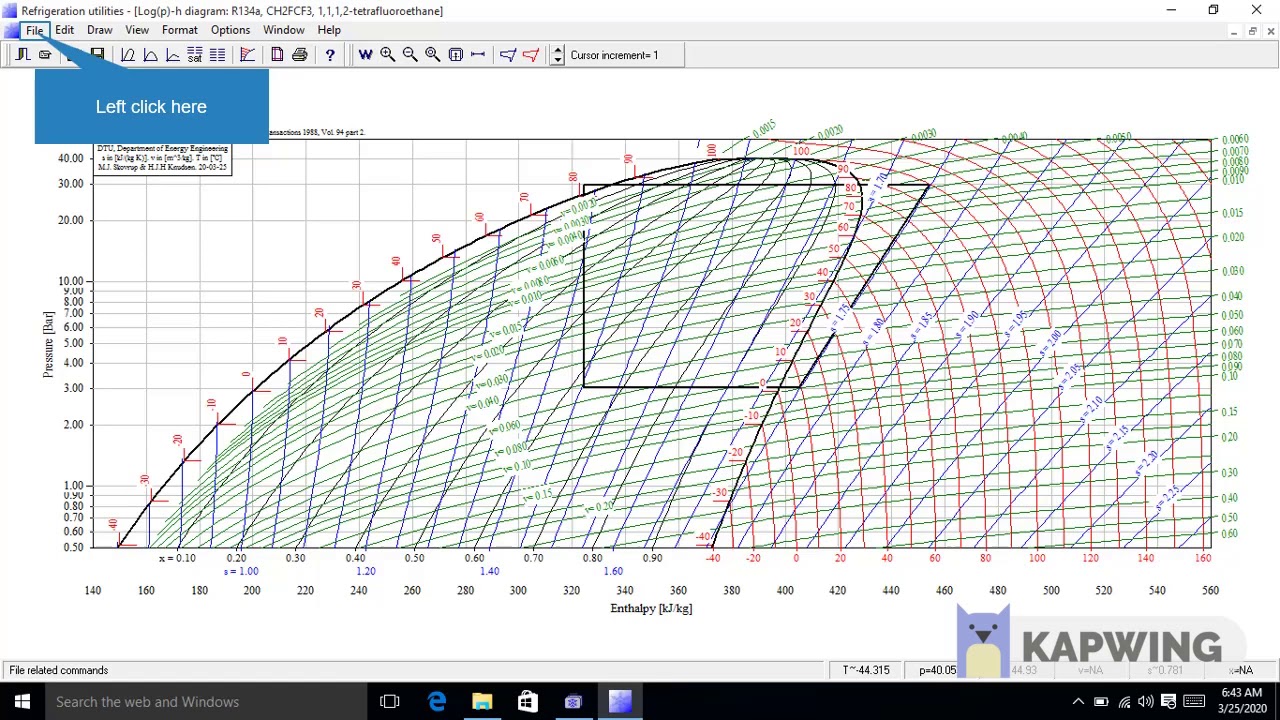Click the save floppy disk icon
Viewport: 1280px width, 720px height.
(x=97, y=55)
